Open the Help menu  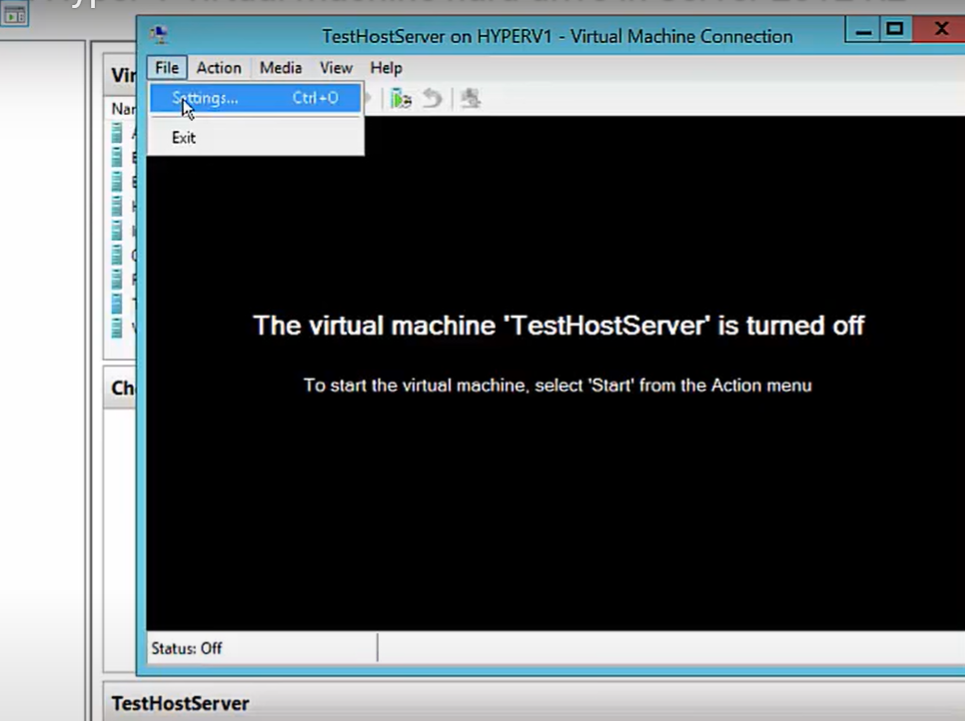(x=386, y=68)
